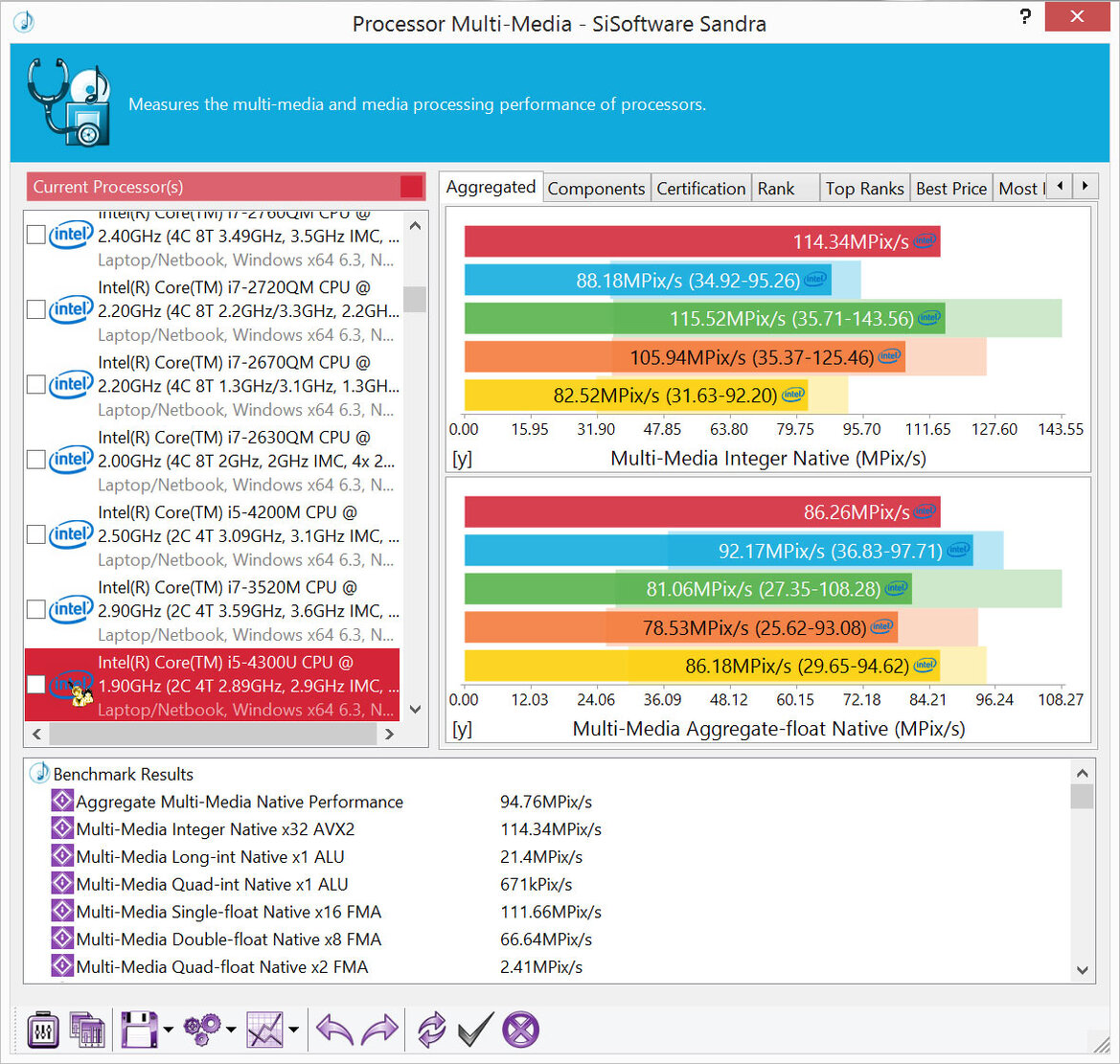Click the Benchmark Results scroll-up arrow

tap(1082, 773)
